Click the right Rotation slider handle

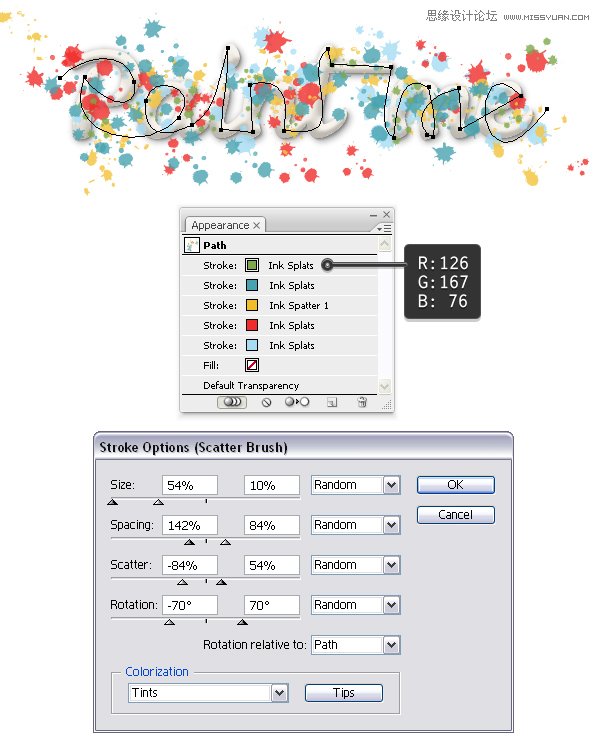click(243, 622)
